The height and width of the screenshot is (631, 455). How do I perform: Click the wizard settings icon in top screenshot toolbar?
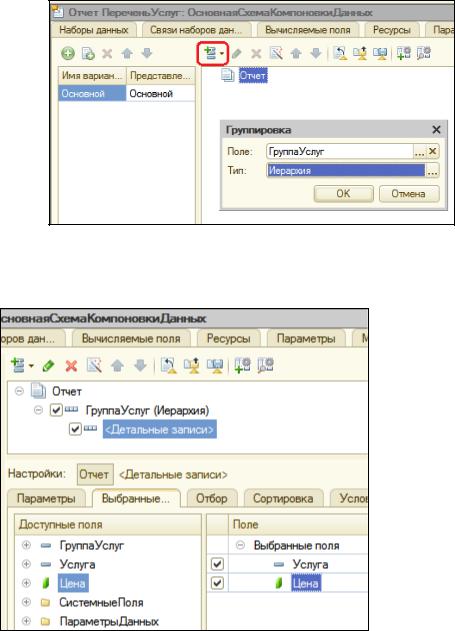point(276,53)
